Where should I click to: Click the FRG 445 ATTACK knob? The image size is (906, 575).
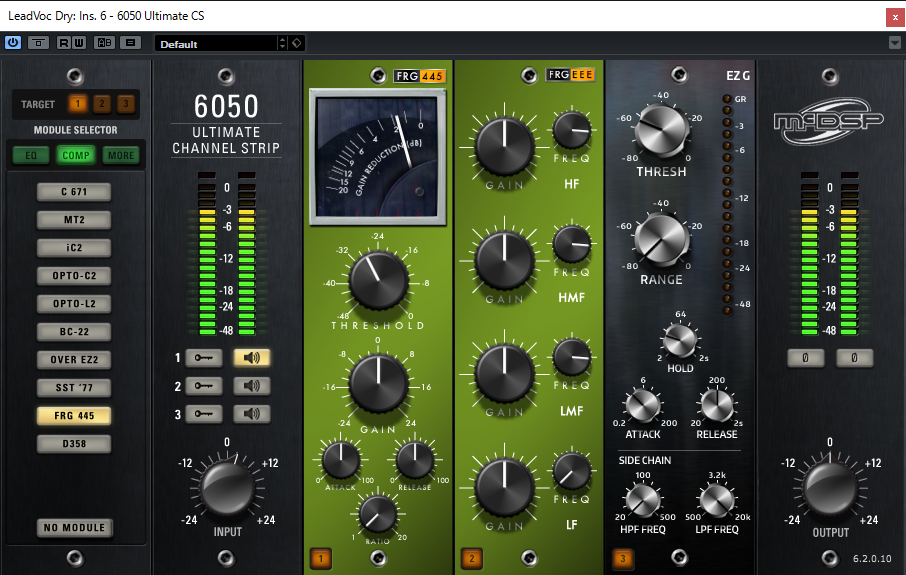pyautogui.click(x=341, y=460)
